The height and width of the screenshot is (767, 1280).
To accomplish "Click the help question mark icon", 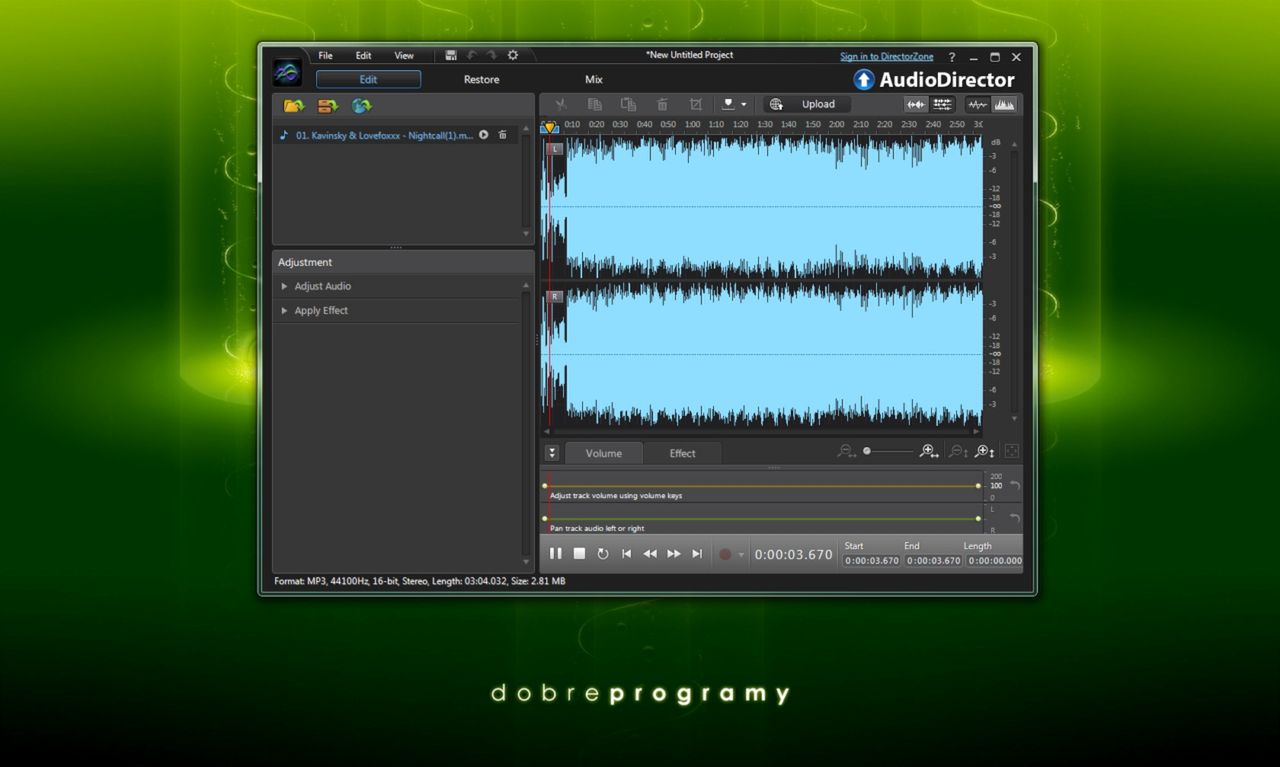I will [x=952, y=57].
